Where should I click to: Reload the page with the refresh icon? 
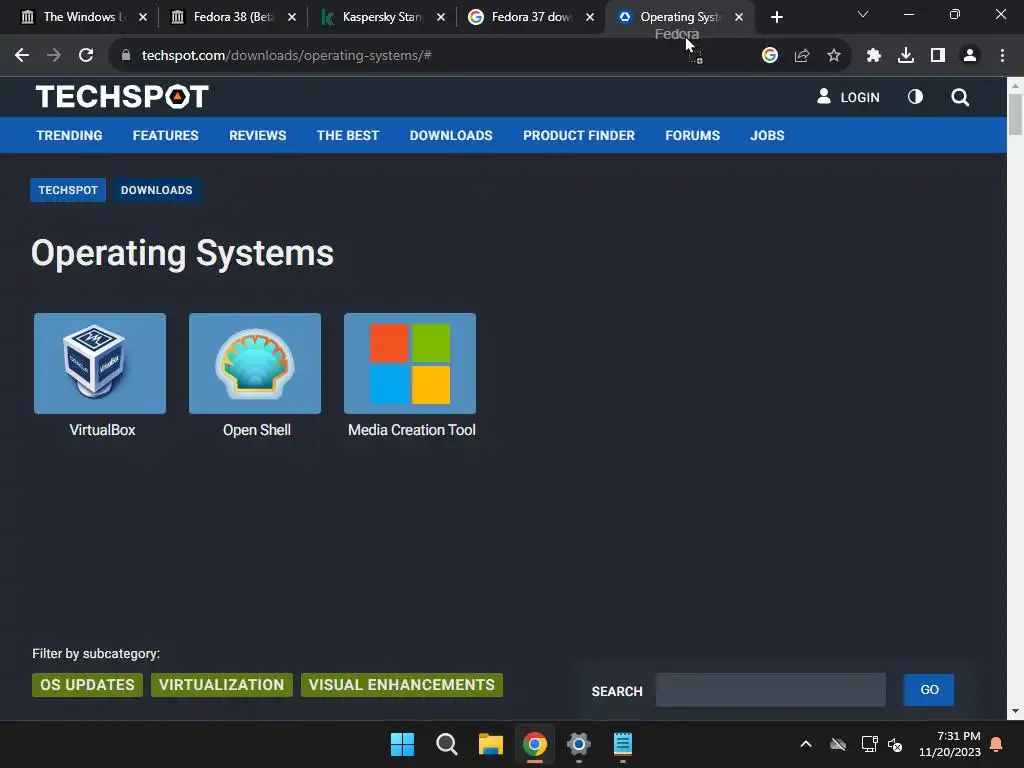click(x=86, y=56)
